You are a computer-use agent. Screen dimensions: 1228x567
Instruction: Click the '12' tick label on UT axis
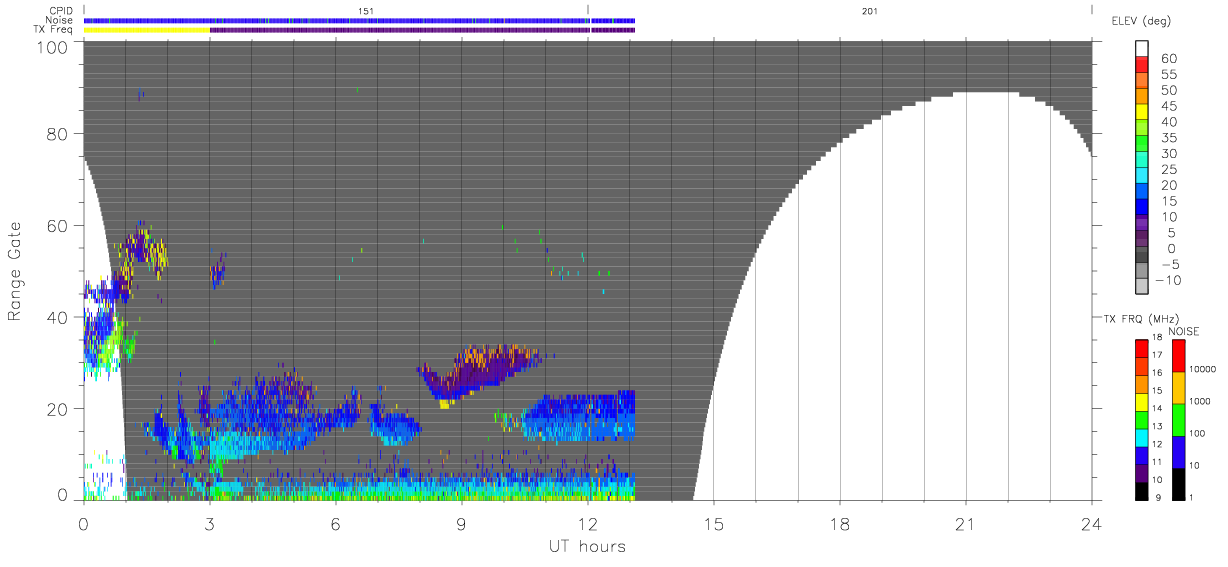587,523
